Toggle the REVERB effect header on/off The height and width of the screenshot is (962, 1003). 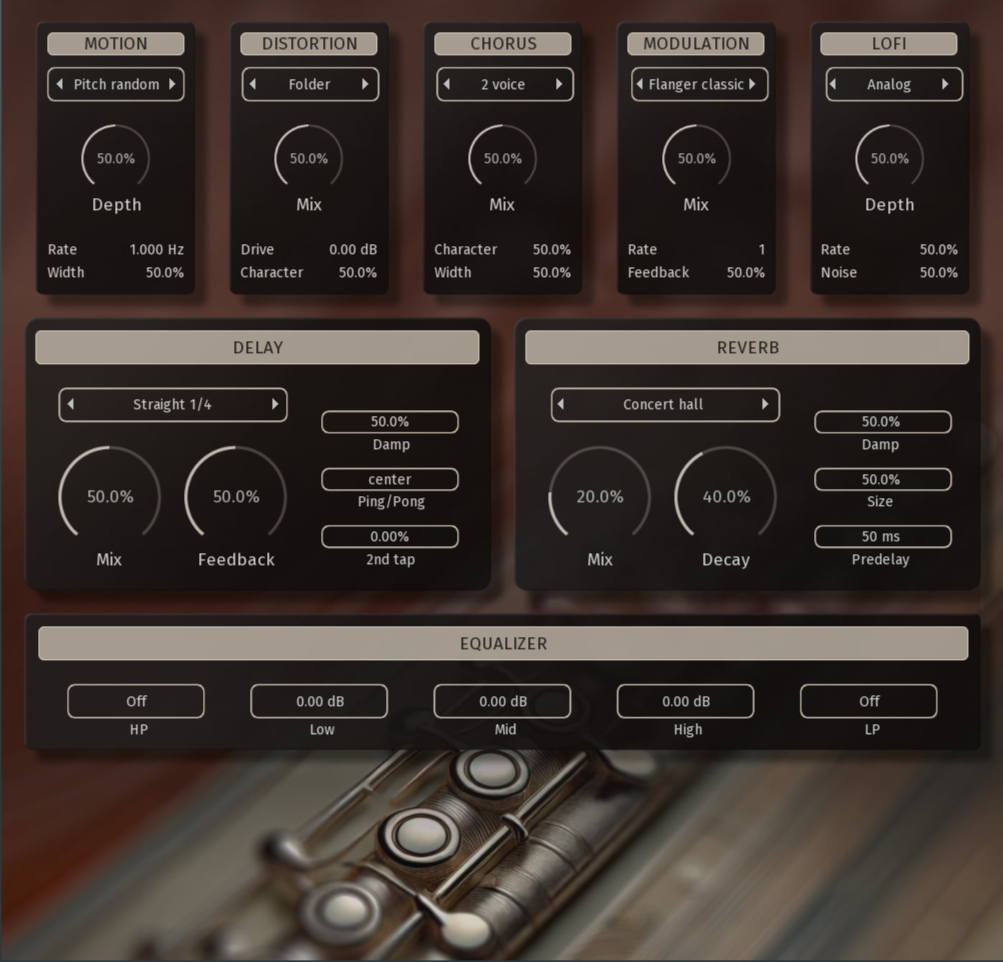747,348
